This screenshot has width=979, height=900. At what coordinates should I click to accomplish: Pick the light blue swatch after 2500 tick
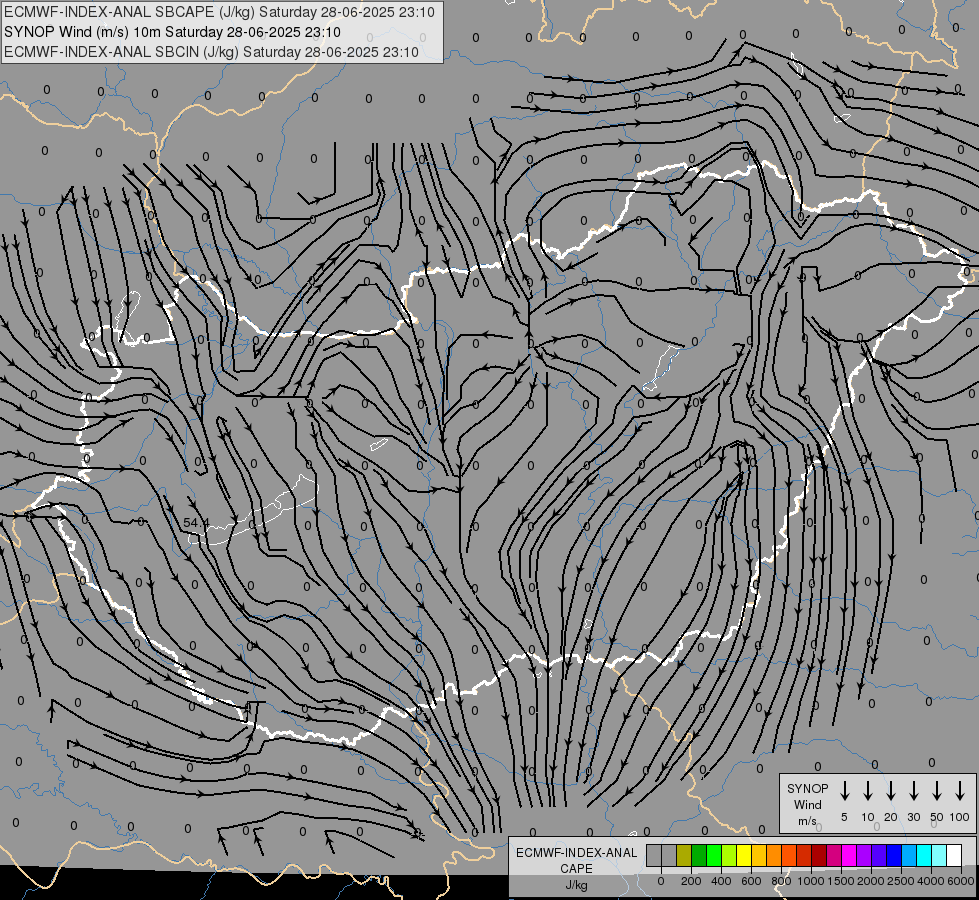909,855
